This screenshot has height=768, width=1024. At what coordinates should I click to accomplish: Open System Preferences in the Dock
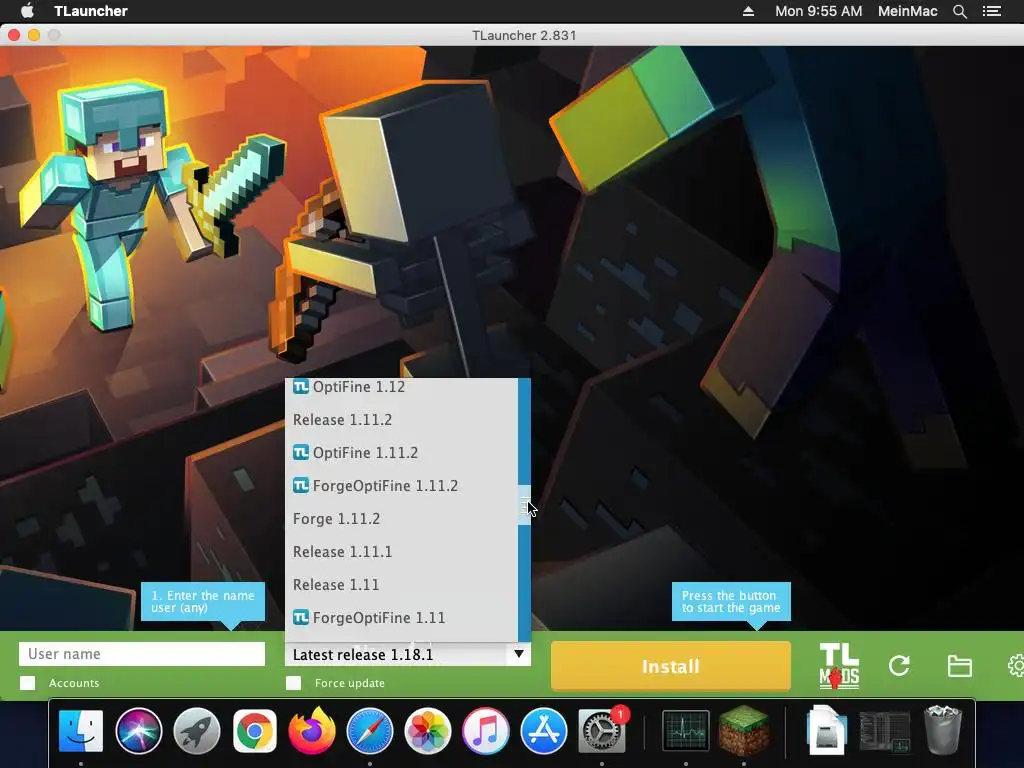[601, 731]
